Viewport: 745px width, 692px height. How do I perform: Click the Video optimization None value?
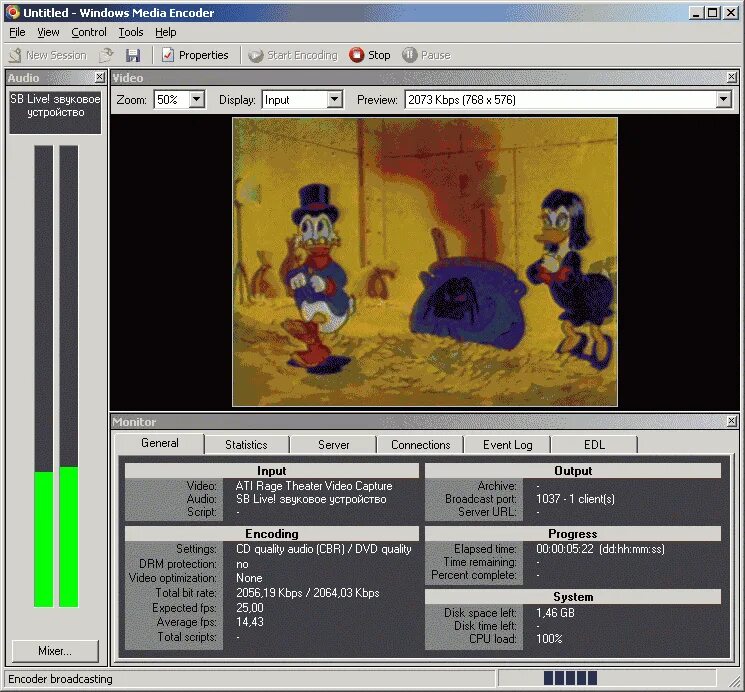(249, 578)
